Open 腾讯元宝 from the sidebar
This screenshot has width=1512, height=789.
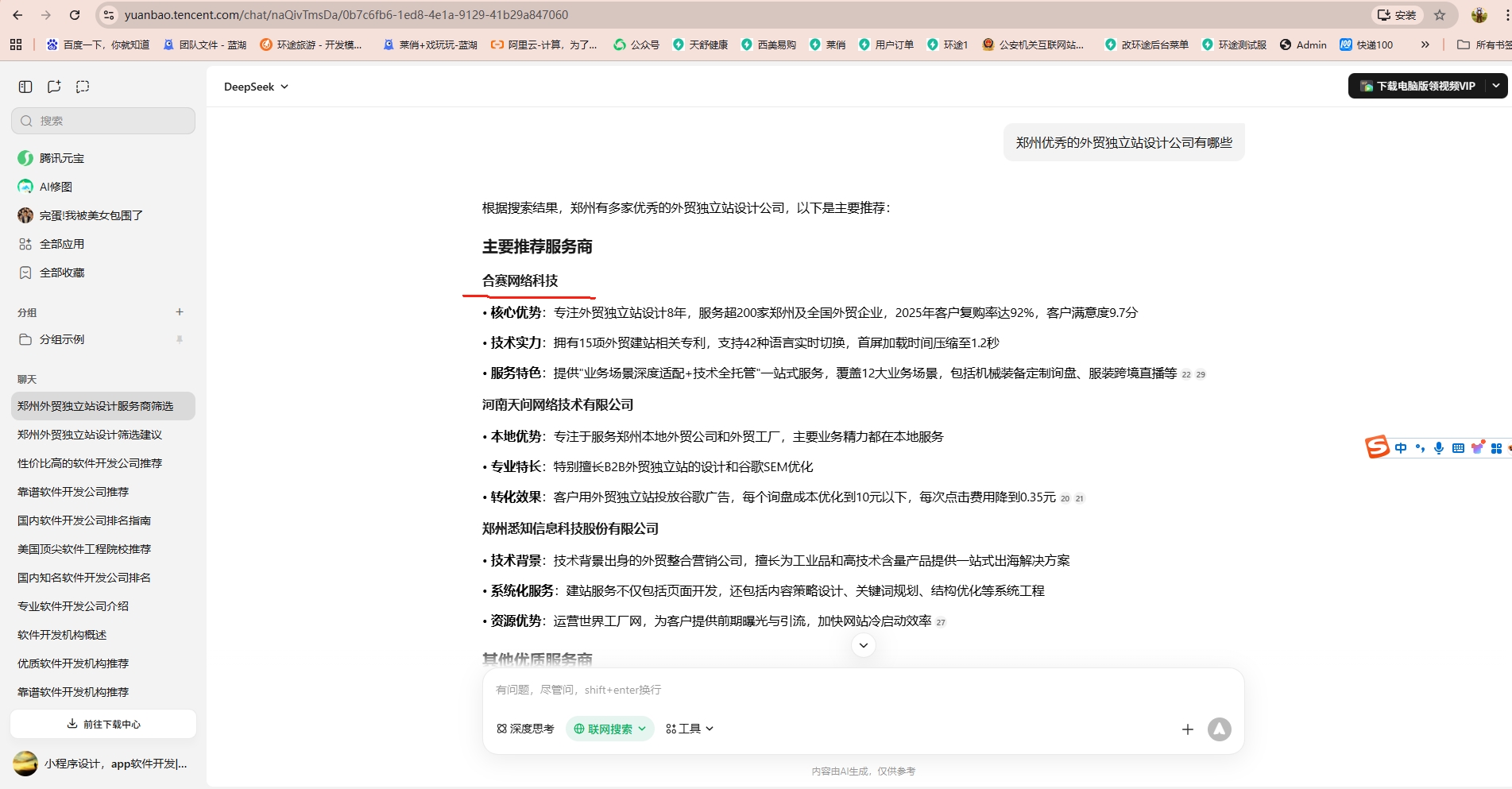pyautogui.click(x=60, y=157)
